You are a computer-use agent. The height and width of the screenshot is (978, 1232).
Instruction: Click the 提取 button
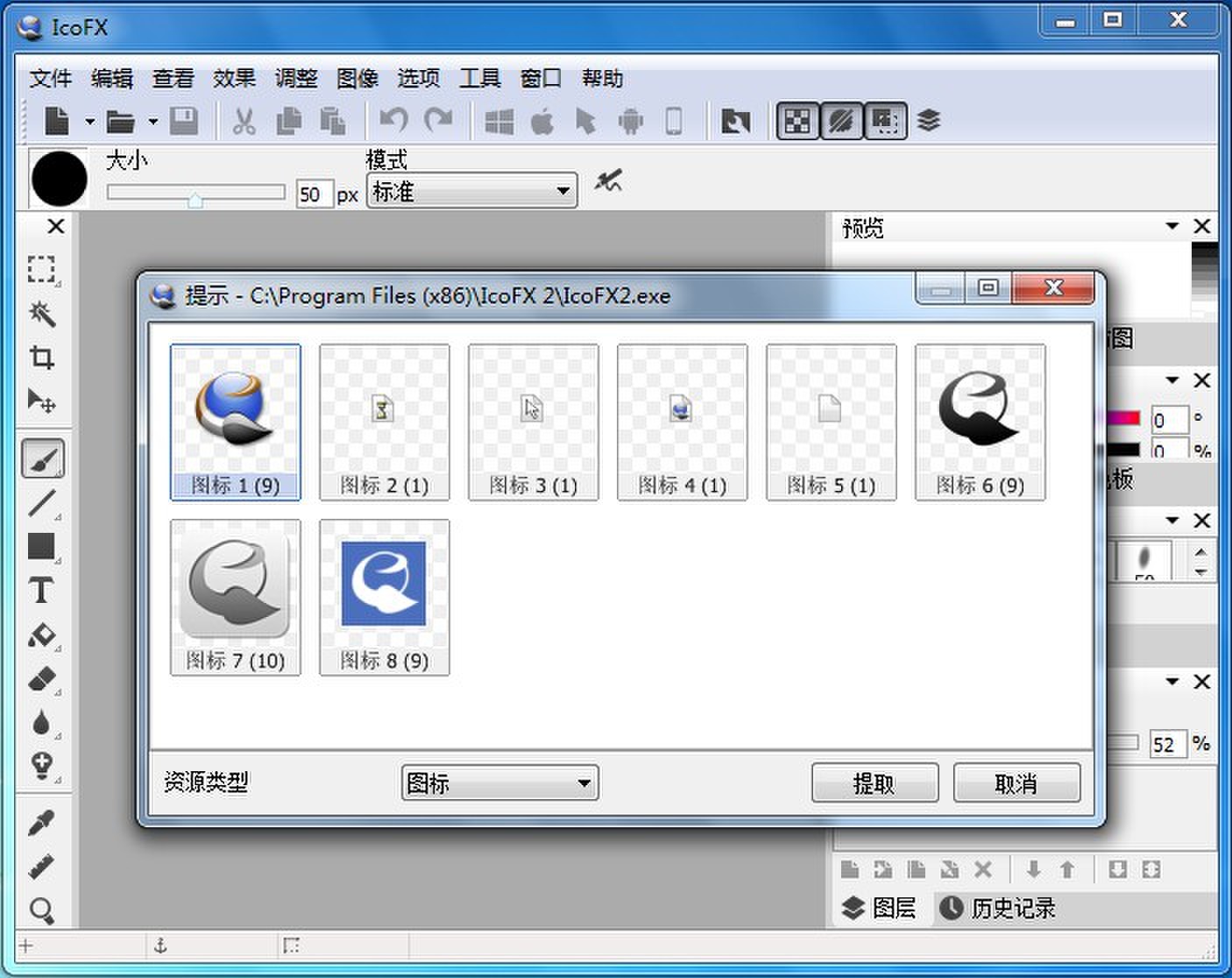coord(874,783)
